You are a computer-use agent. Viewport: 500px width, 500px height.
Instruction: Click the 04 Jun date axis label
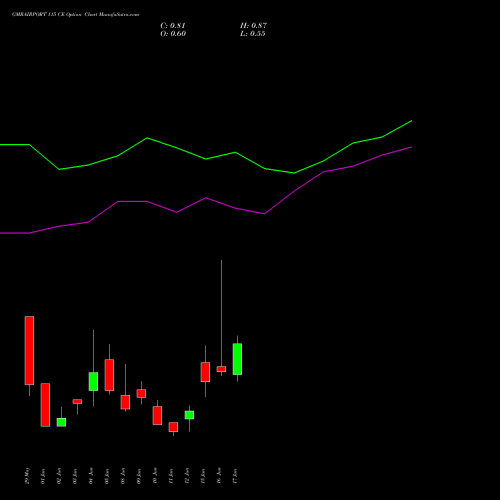point(91,476)
